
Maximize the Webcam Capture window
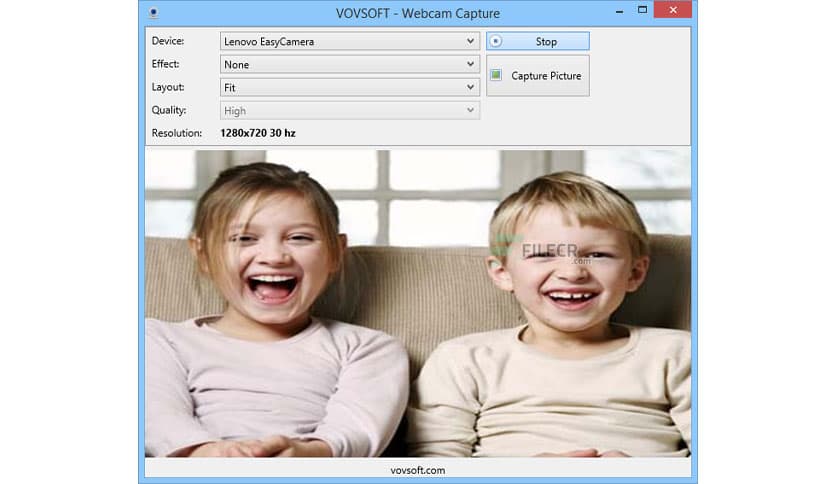point(642,10)
